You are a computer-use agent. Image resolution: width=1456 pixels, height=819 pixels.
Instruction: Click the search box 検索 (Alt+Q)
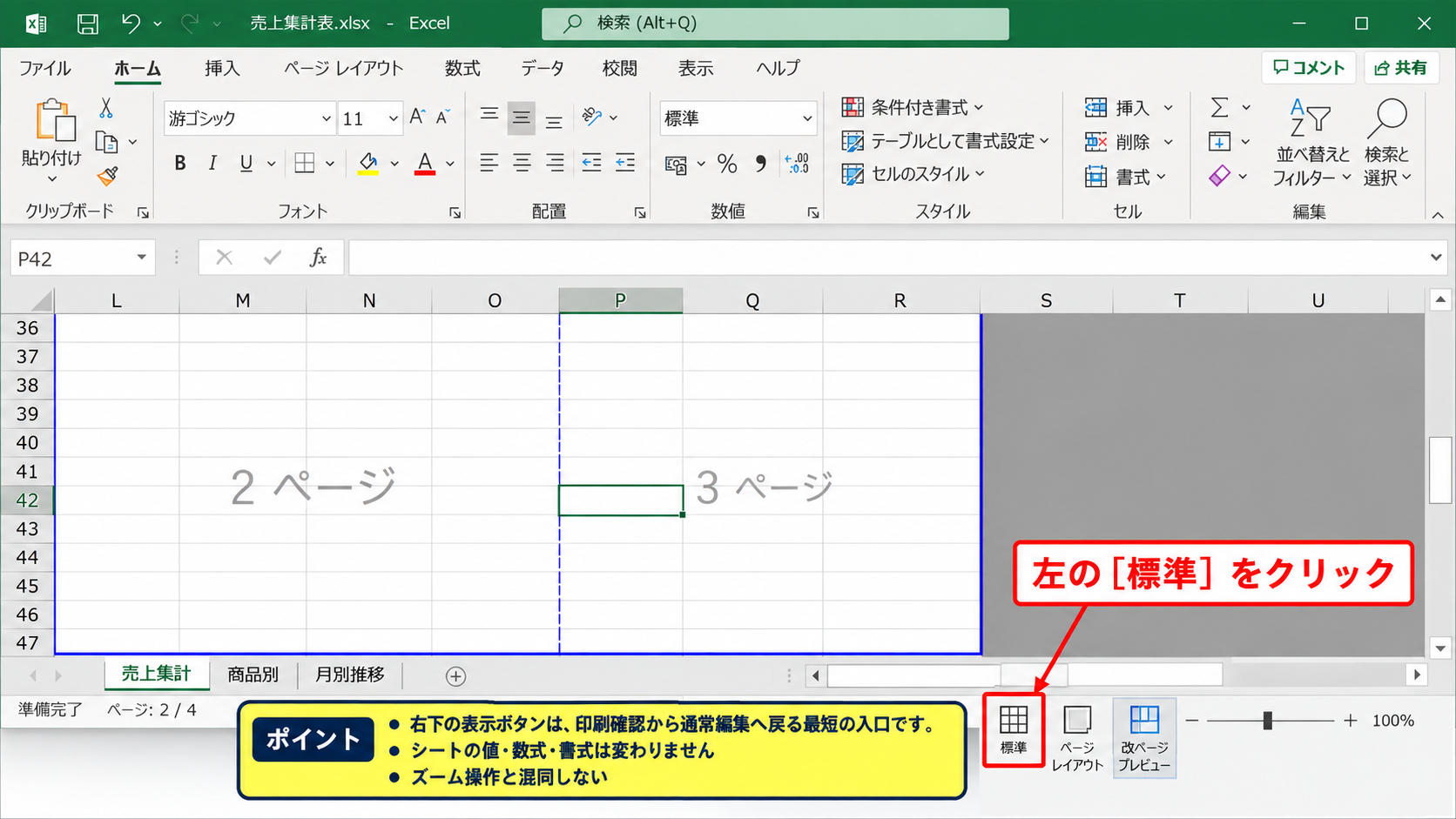point(775,23)
